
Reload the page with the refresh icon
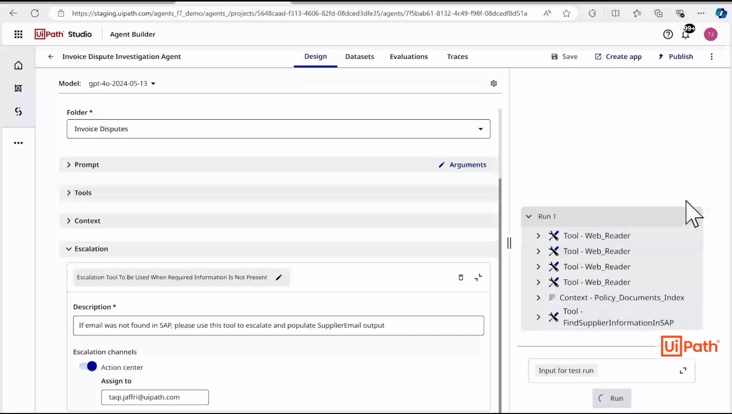tap(35, 13)
